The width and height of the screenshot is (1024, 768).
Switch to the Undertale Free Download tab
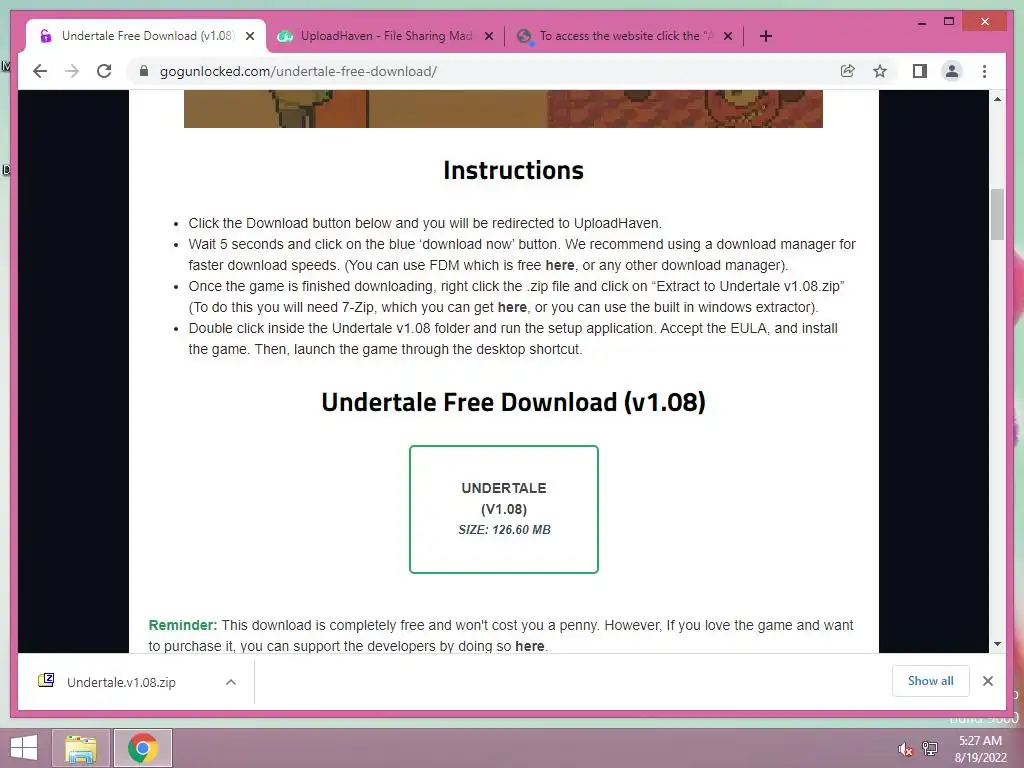pos(146,36)
